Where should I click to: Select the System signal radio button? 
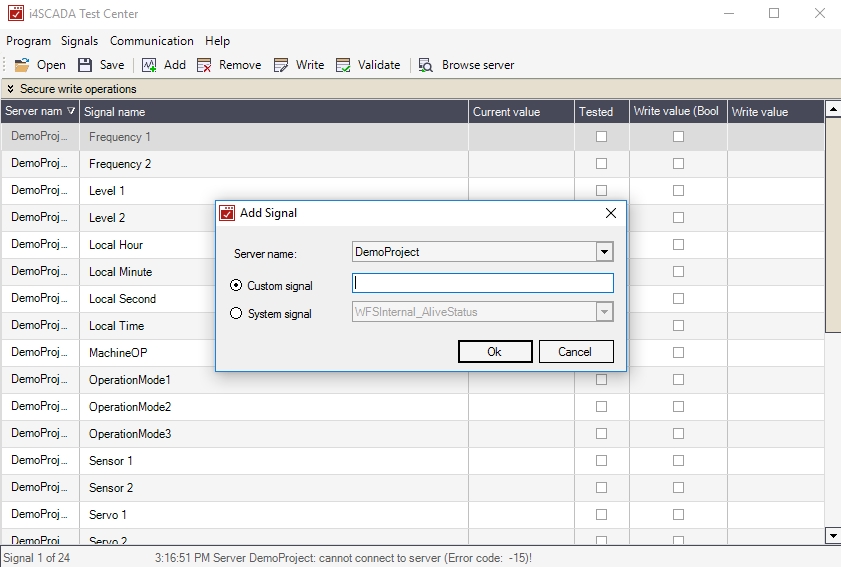tap(237, 313)
